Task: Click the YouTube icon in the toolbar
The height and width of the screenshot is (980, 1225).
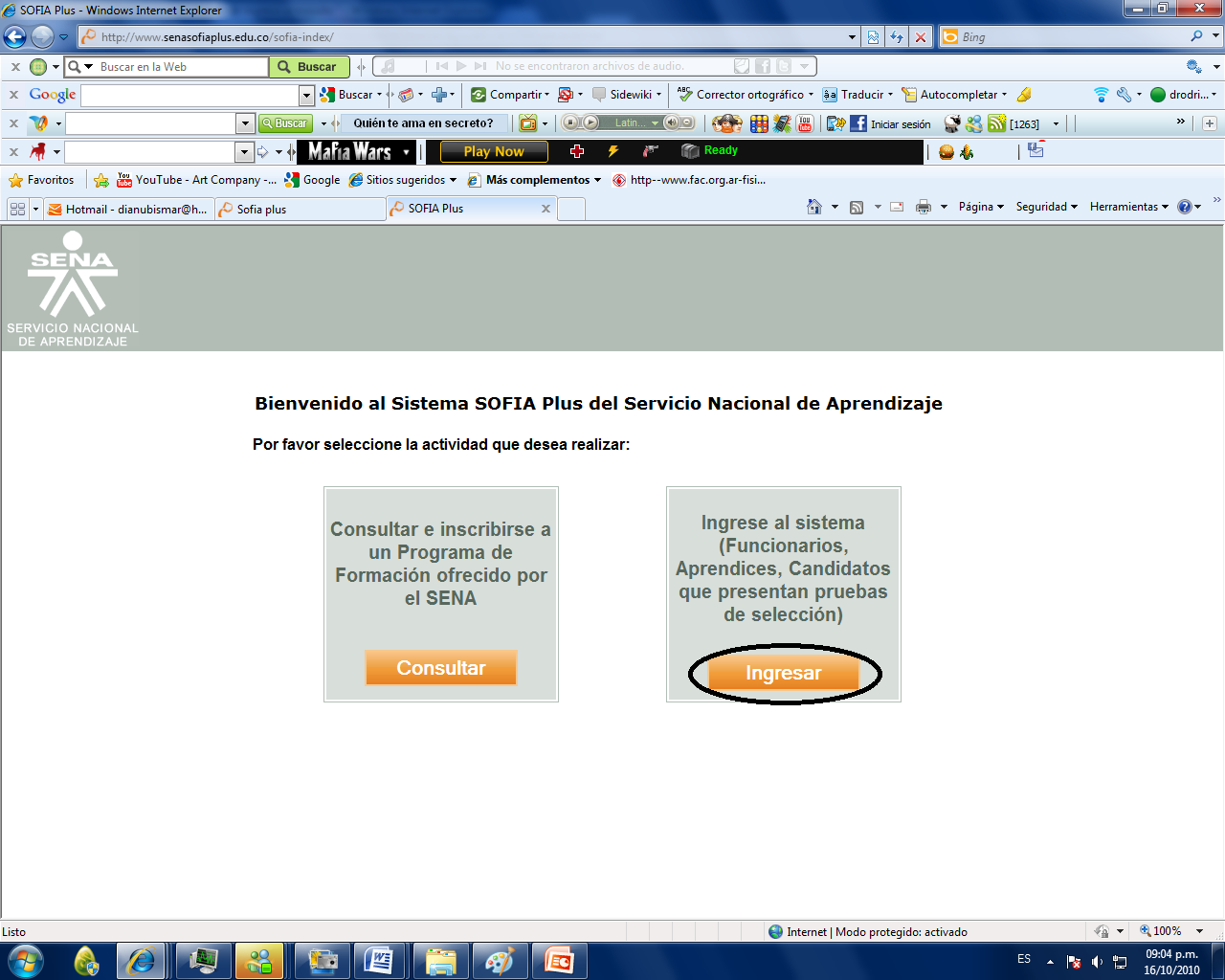Action: point(803,122)
